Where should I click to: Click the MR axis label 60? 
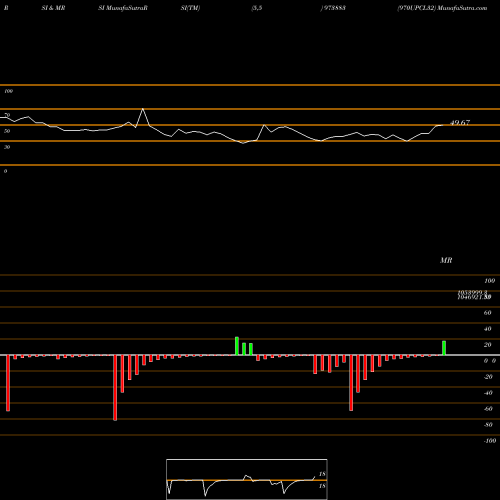click(487, 313)
